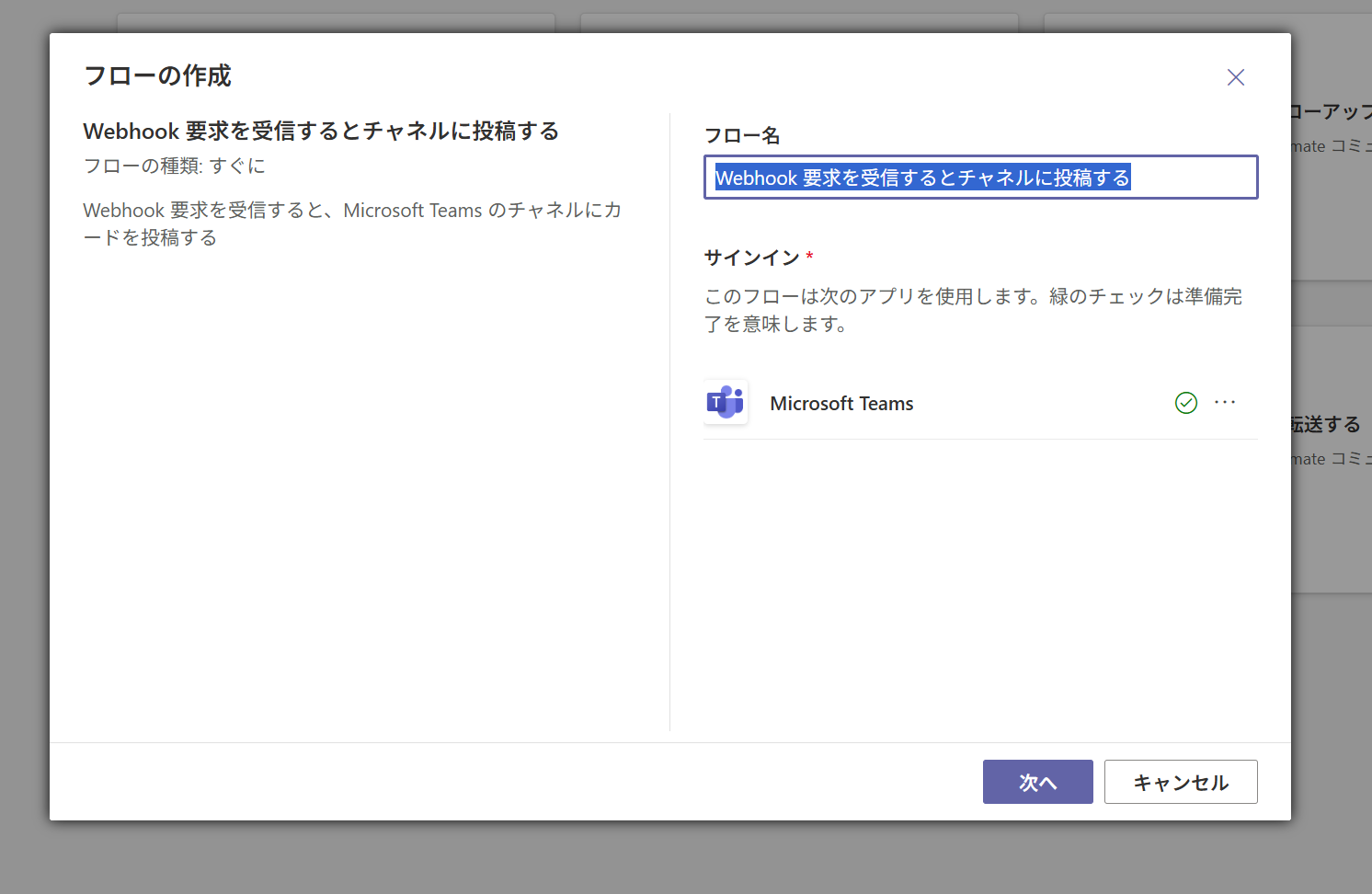Click the キャンセル button
The image size is (1372, 894).
tap(1181, 782)
